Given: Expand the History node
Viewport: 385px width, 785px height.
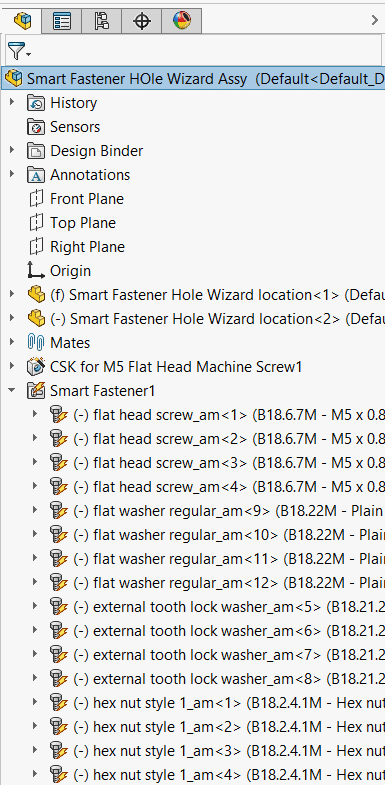Looking at the screenshot, I should coord(13,102).
